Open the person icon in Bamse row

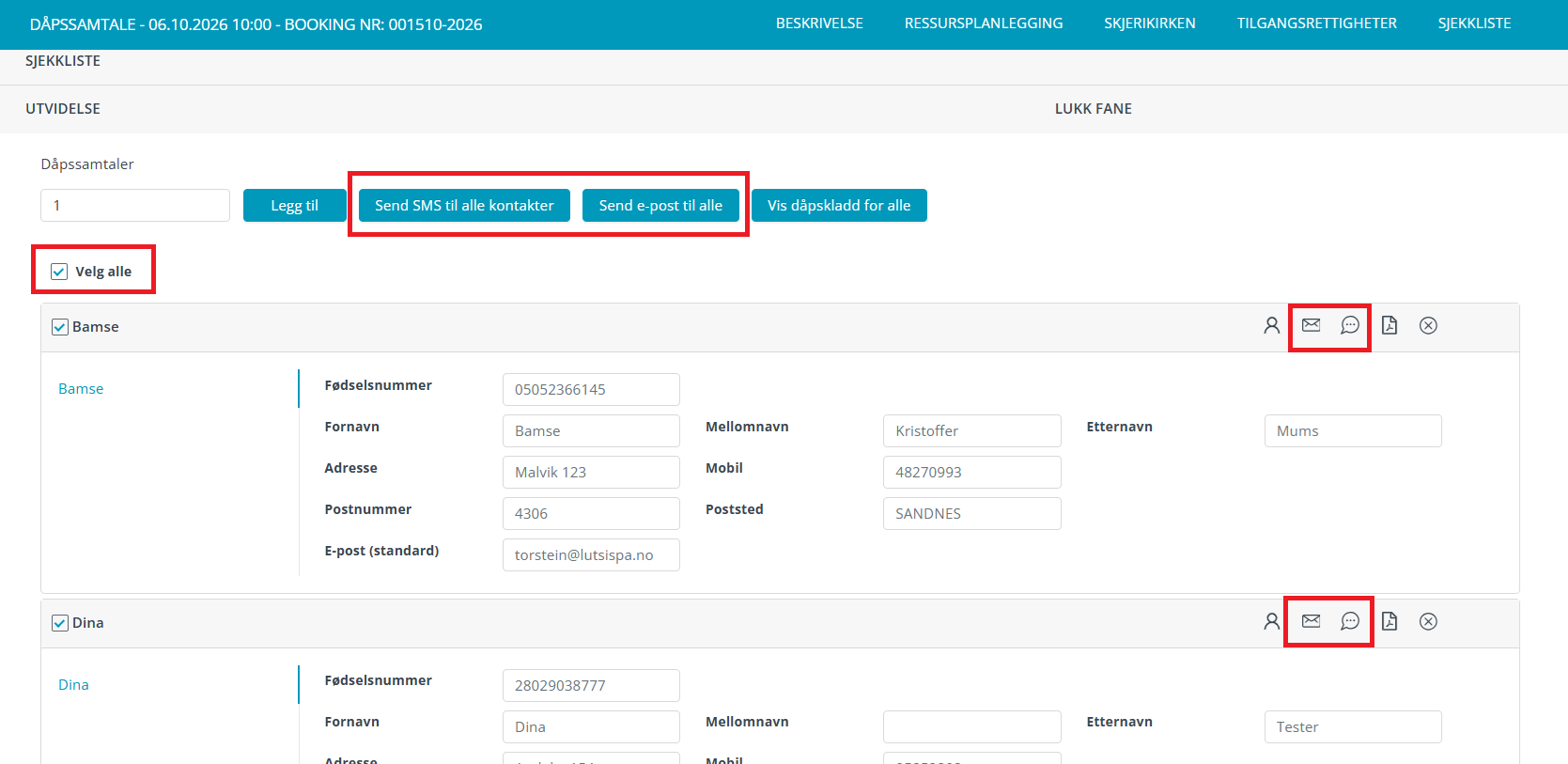(x=1271, y=325)
